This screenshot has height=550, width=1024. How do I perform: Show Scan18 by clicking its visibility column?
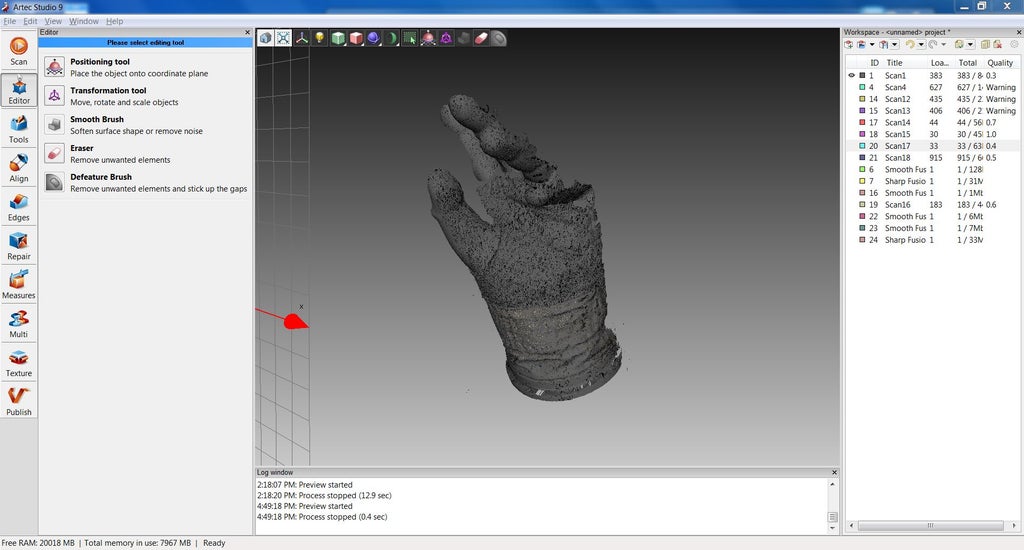[852, 158]
